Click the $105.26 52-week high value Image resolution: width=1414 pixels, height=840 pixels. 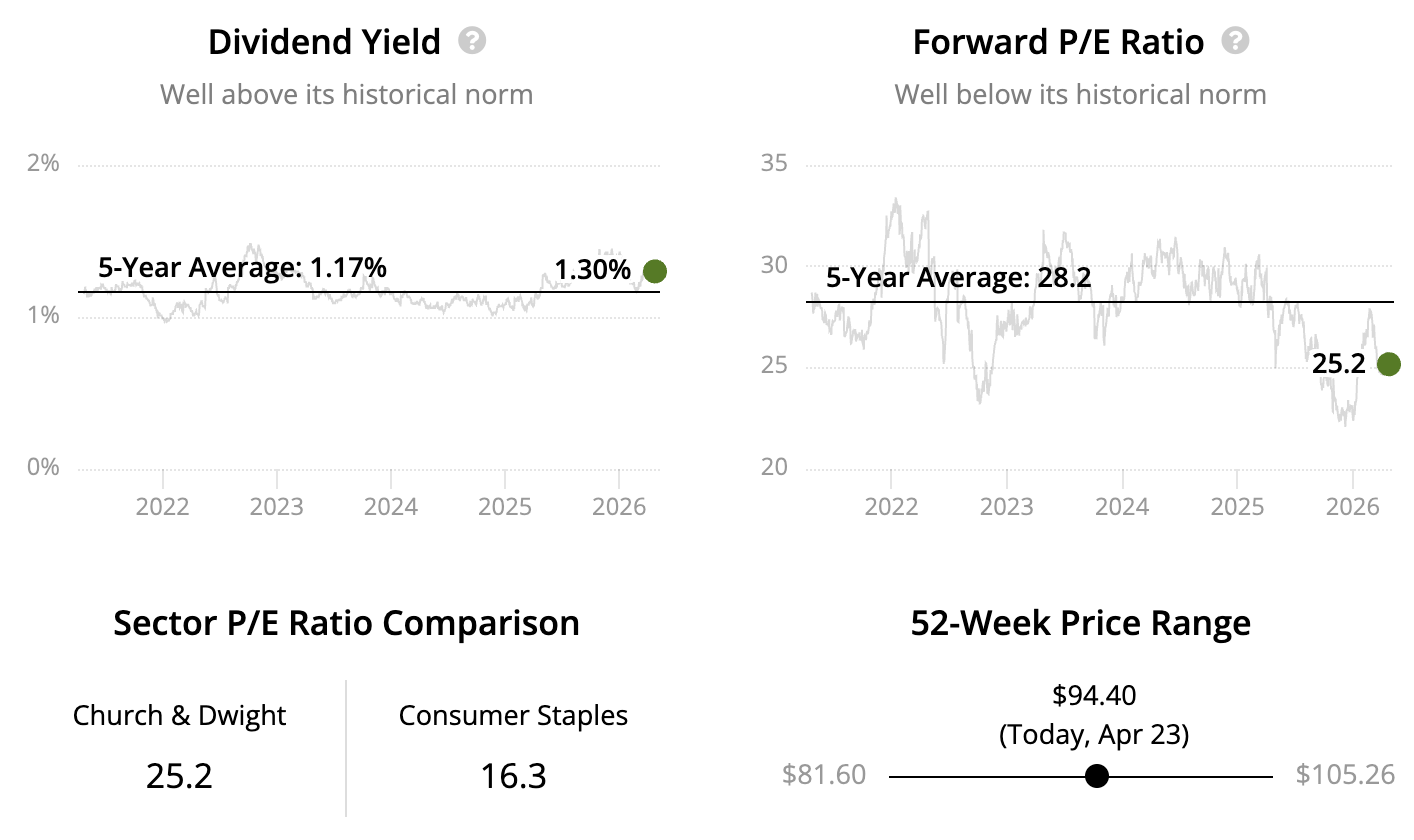tap(1345, 775)
